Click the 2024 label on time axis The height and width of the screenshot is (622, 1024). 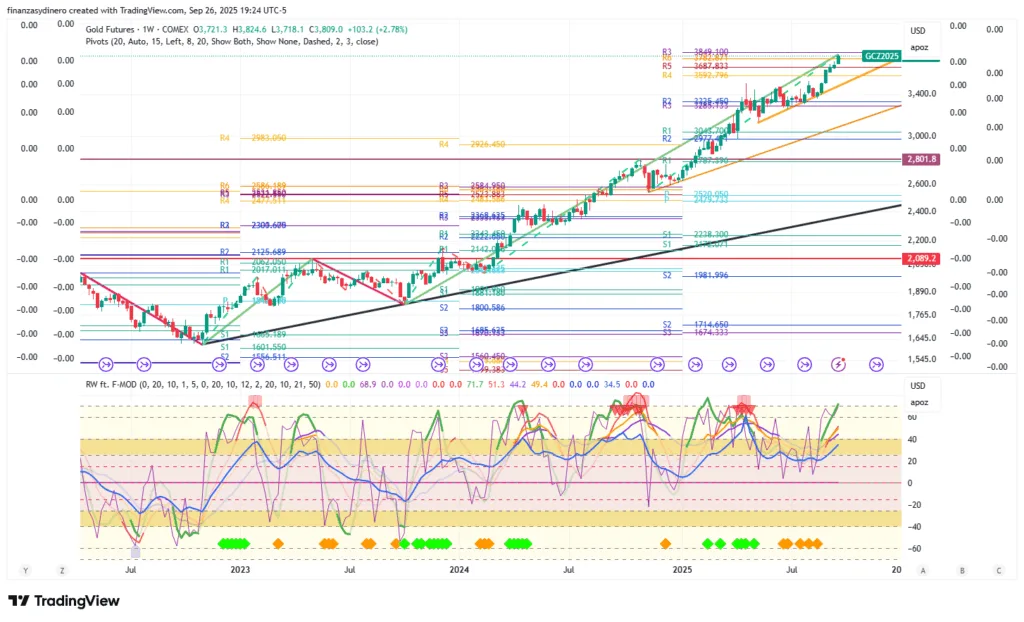pyautogui.click(x=459, y=570)
